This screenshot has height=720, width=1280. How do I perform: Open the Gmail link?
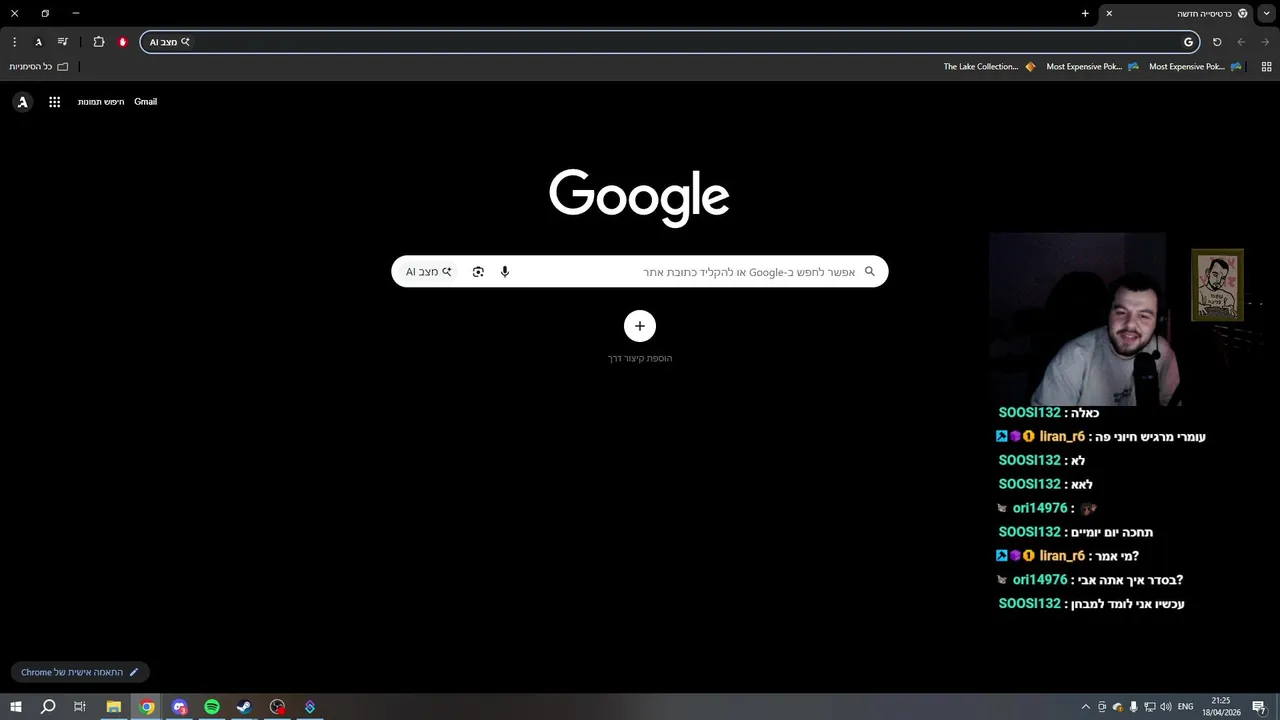tap(146, 102)
